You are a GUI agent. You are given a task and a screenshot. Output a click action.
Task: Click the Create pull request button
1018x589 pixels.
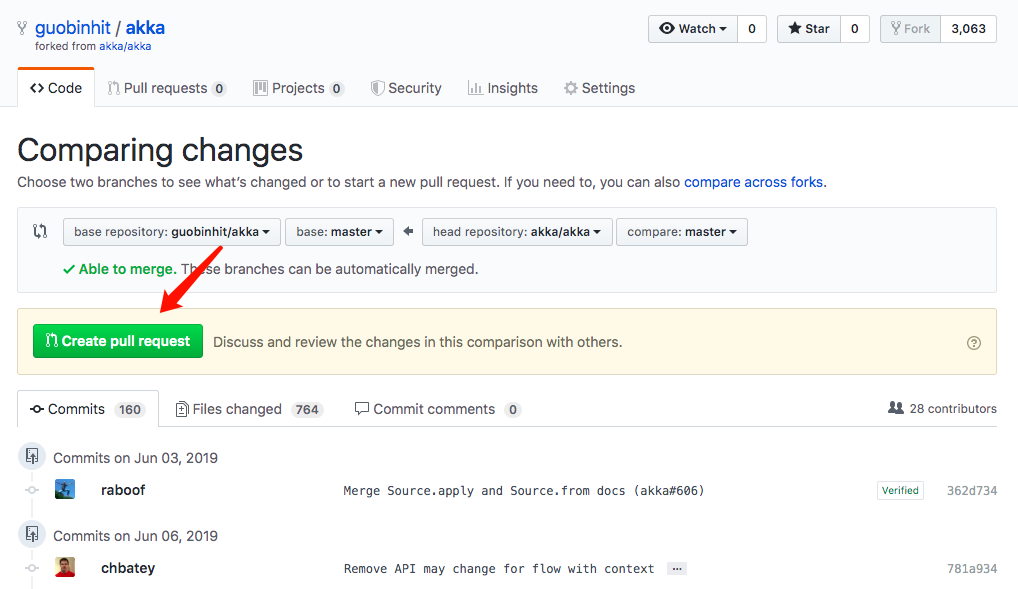pos(117,340)
